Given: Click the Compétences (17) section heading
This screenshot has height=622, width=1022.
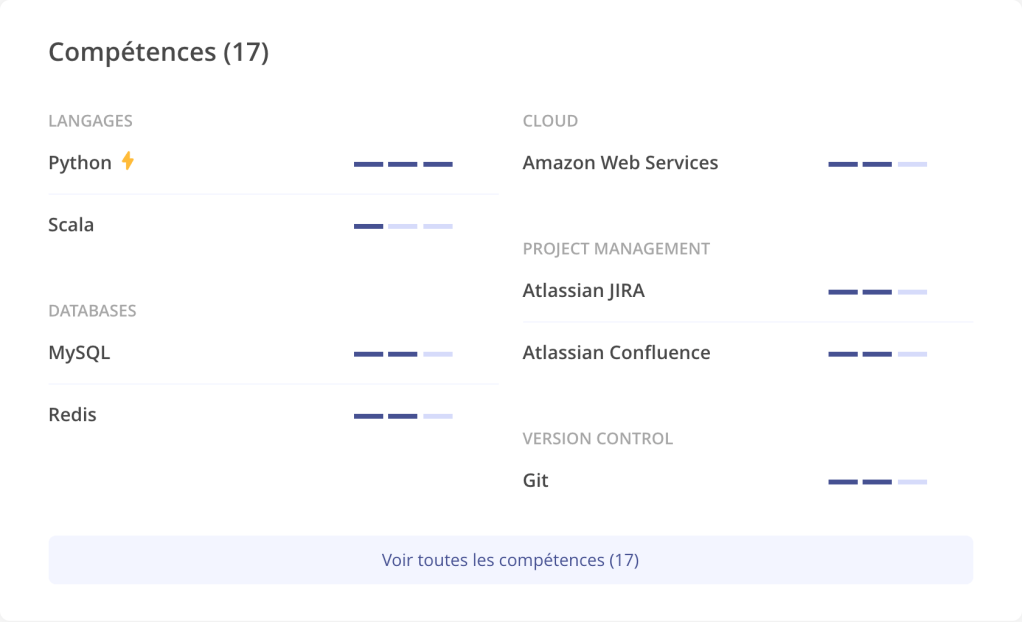Looking at the screenshot, I should coord(158,52).
